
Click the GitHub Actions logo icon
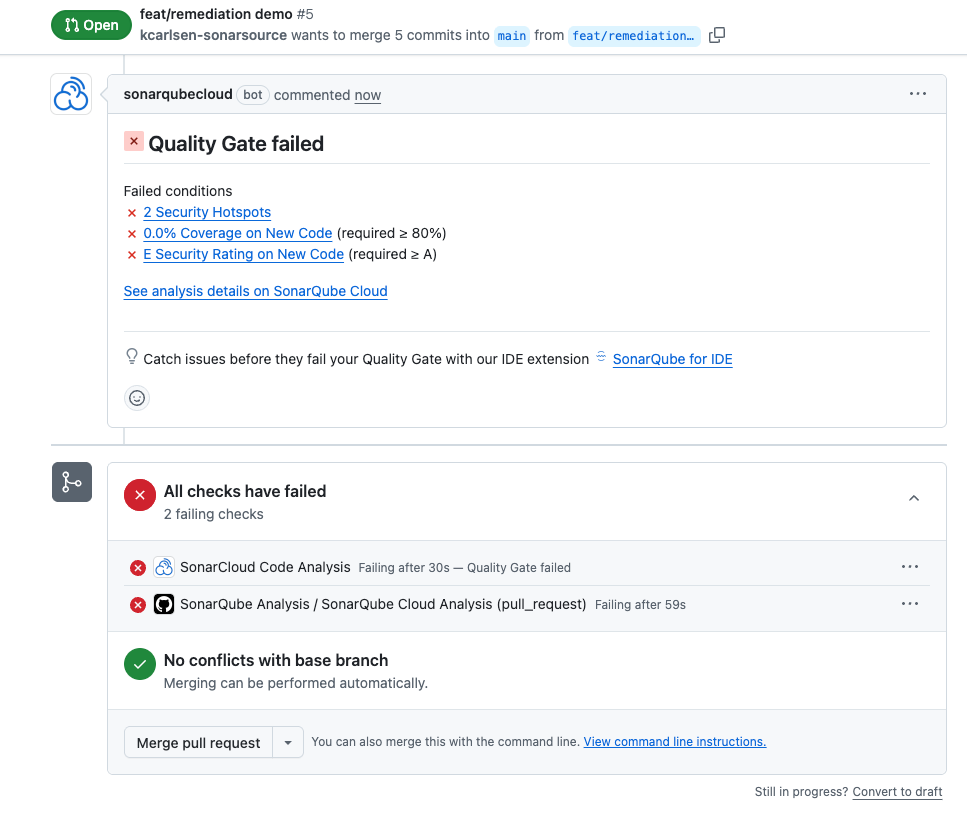[164, 604]
